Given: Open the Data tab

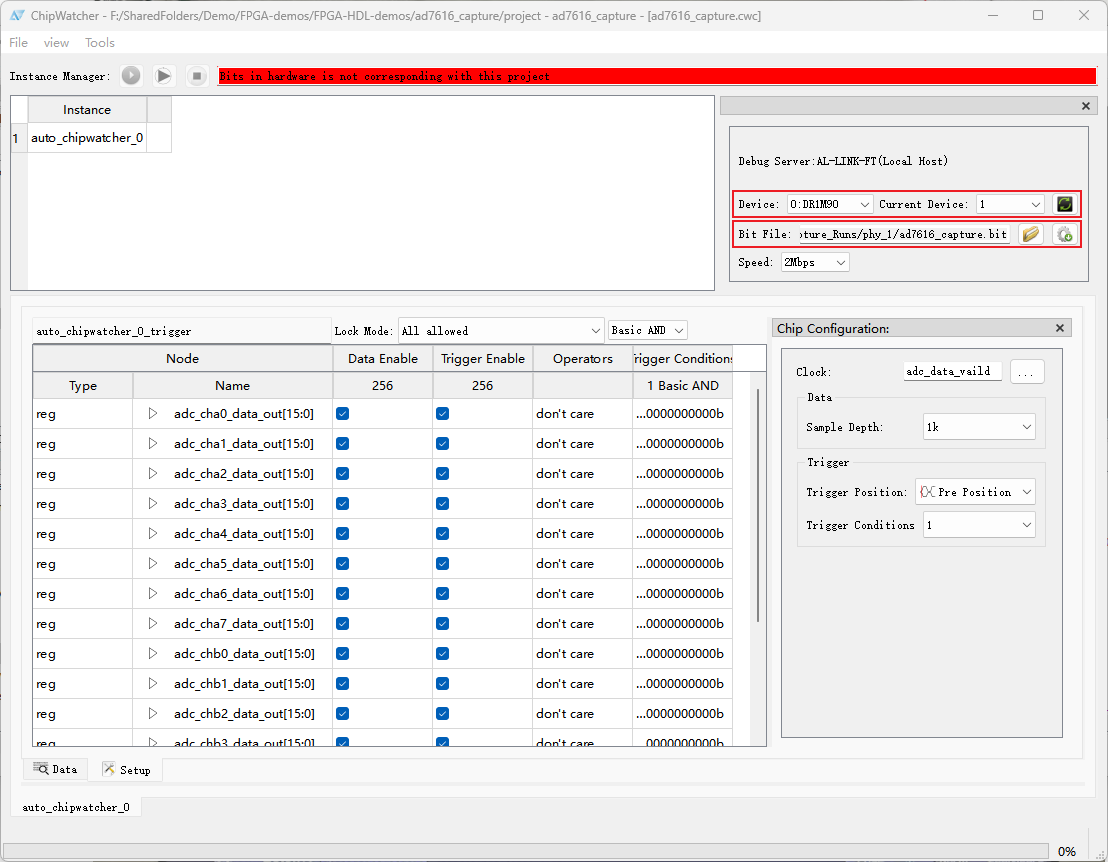Looking at the screenshot, I should click(x=56, y=769).
